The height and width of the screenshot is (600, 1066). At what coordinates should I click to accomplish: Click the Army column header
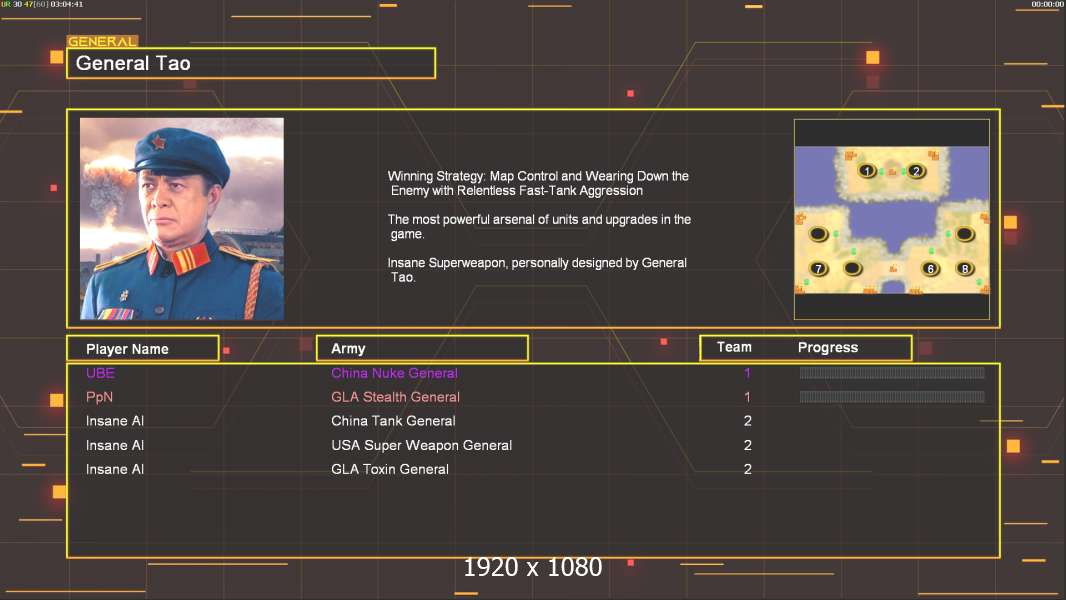pos(422,349)
